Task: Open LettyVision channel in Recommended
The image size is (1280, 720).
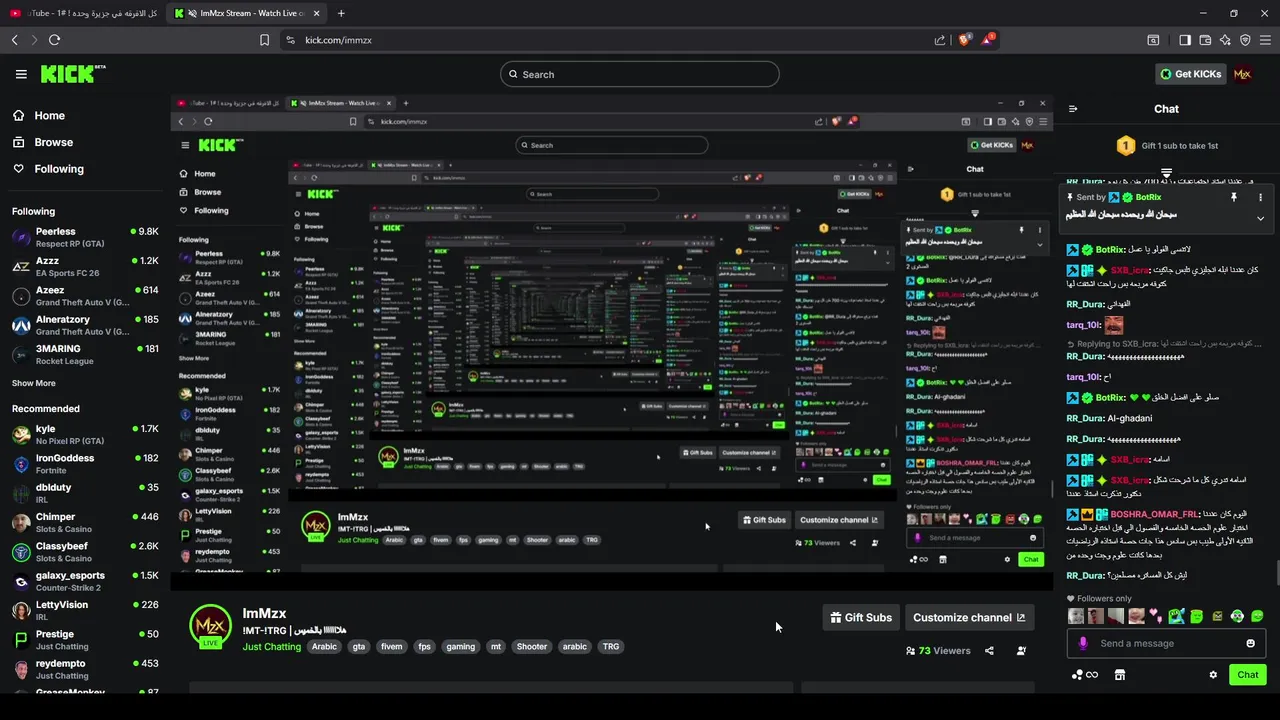Action: point(85,610)
